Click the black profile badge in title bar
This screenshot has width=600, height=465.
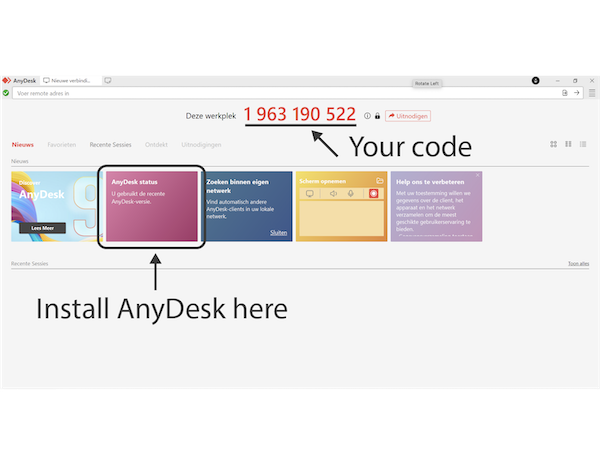[x=535, y=81]
